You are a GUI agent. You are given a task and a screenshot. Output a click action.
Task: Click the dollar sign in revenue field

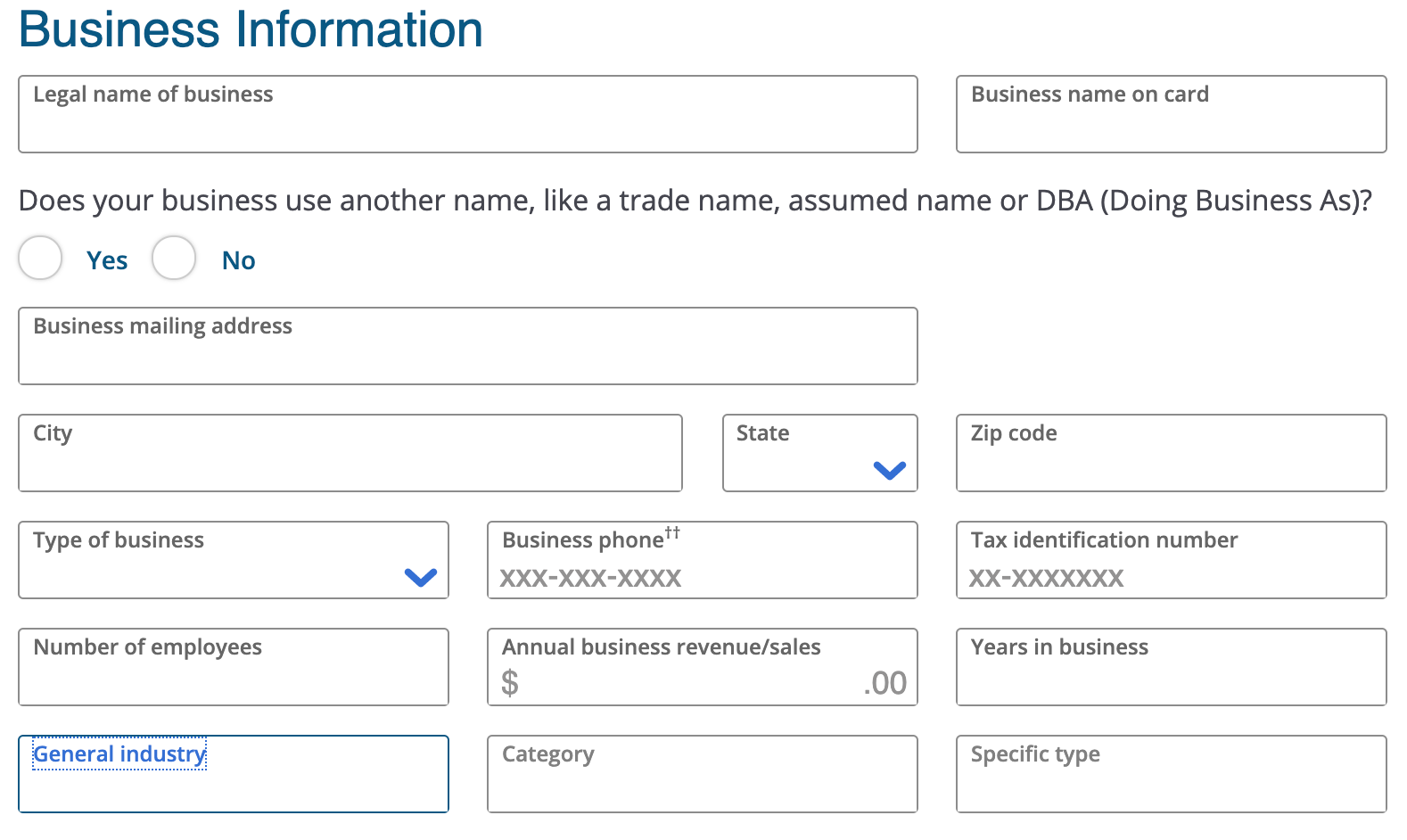(x=510, y=683)
